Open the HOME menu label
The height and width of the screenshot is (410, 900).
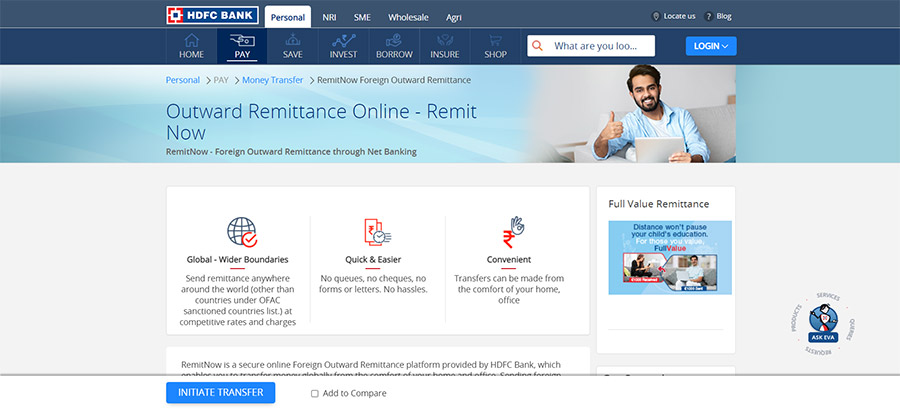point(191,55)
